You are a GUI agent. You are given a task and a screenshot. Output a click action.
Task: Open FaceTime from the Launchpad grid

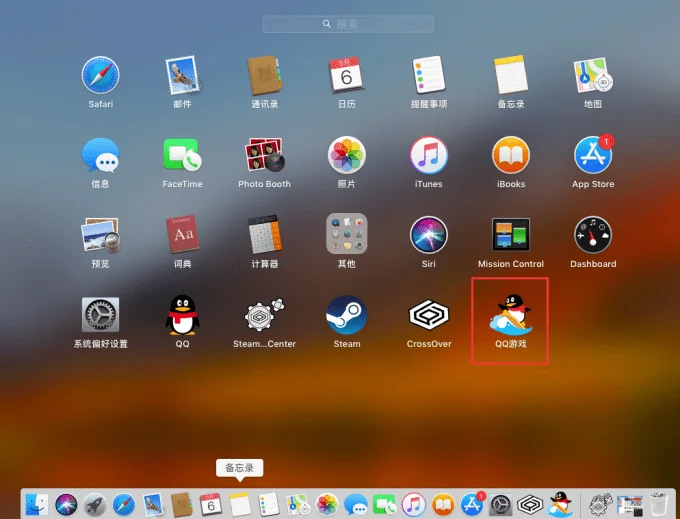tap(182, 155)
